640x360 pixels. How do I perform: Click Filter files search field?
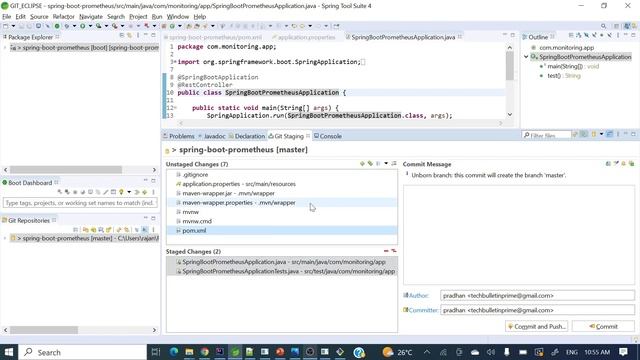[x=546, y=135]
